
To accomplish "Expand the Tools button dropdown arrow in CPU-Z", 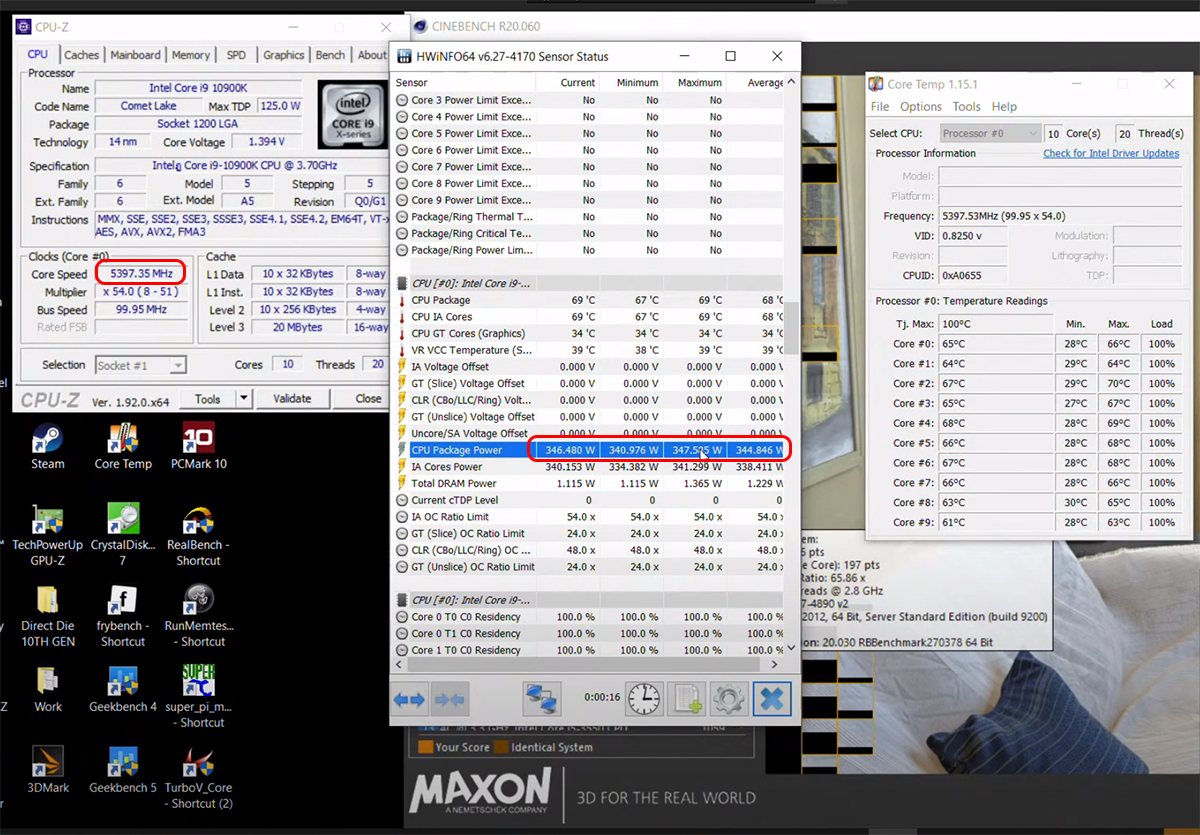I will [243, 398].
